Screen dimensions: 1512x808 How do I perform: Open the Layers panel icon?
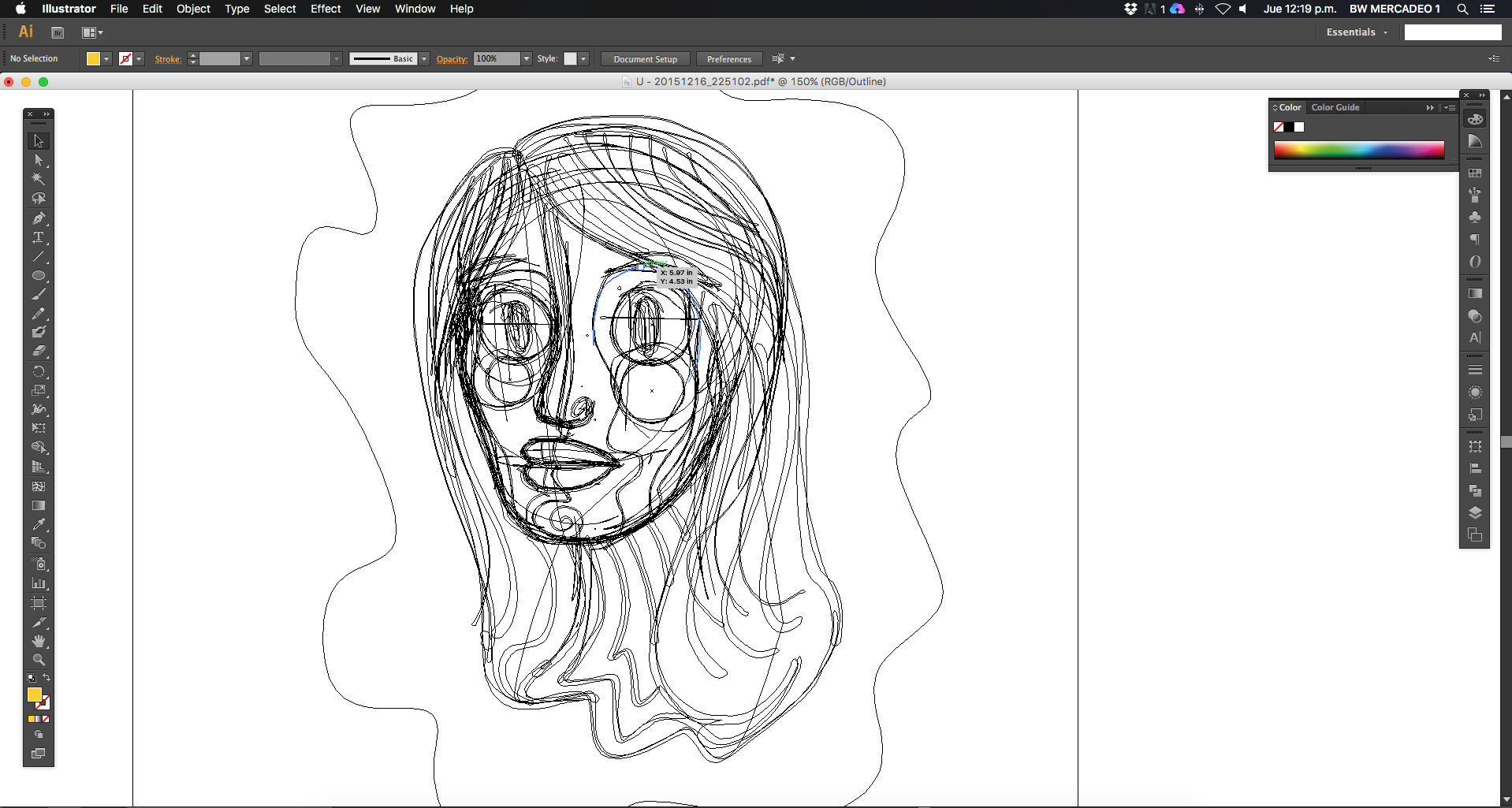[x=1475, y=513]
